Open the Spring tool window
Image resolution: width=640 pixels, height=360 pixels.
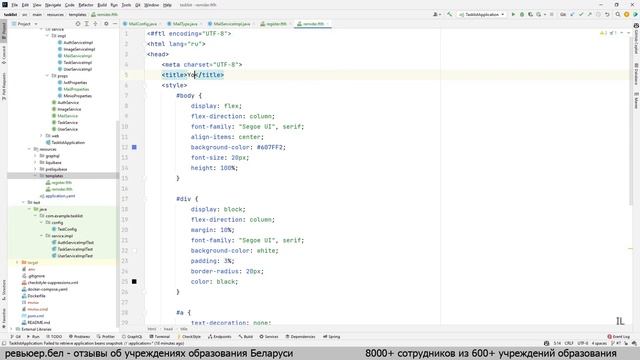click(331, 337)
